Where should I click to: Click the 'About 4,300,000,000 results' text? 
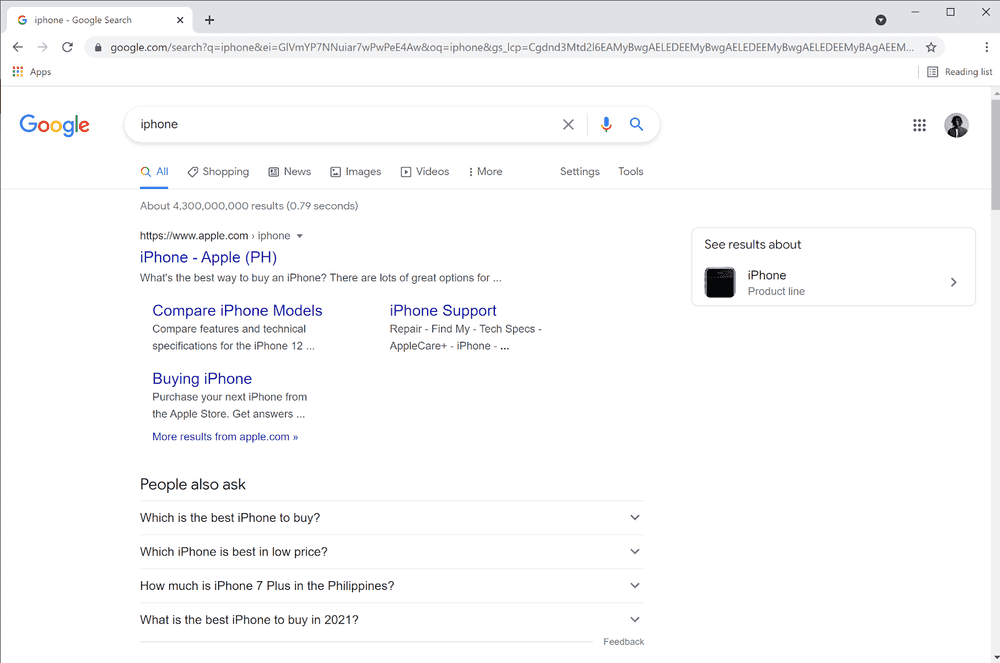(249, 206)
